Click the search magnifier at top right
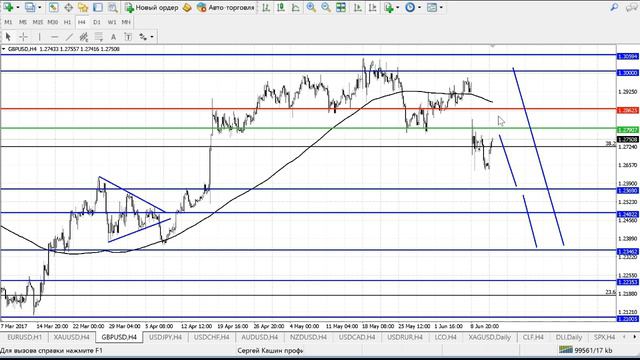Viewport: 640px width, 360px height. tap(614, 7)
